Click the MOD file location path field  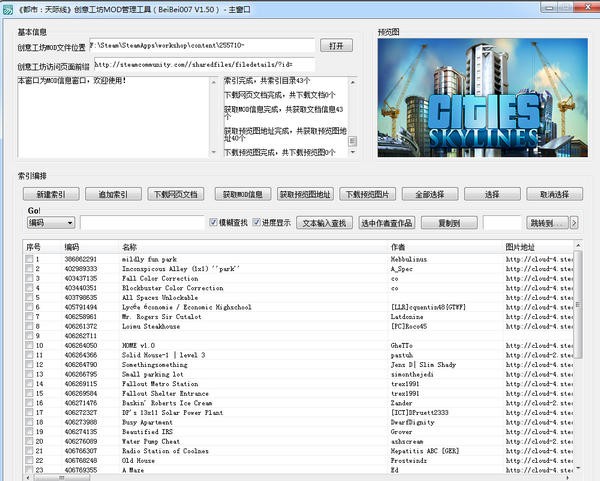pos(202,46)
